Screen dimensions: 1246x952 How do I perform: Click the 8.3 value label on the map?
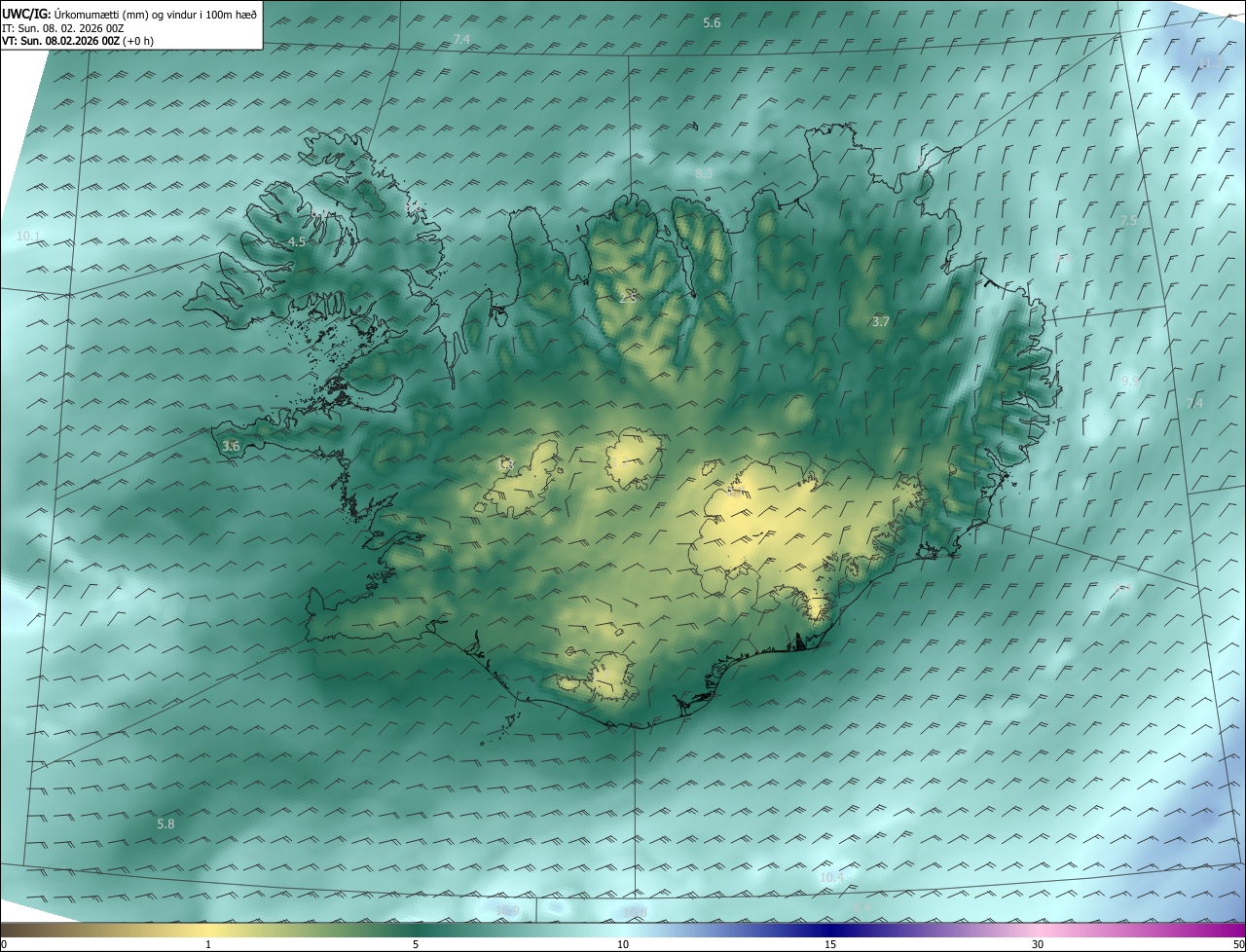[704, 173]
